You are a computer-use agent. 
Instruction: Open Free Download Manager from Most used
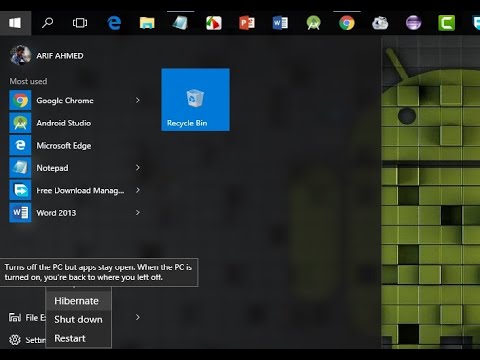(75, 190)
